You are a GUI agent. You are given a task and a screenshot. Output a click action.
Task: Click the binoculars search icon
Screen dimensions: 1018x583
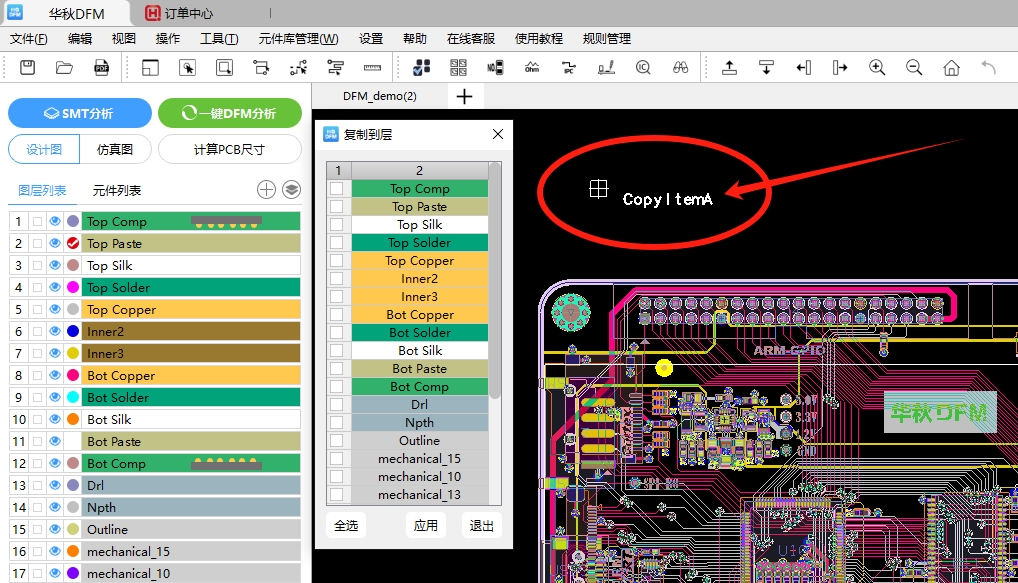click(680, 68)
